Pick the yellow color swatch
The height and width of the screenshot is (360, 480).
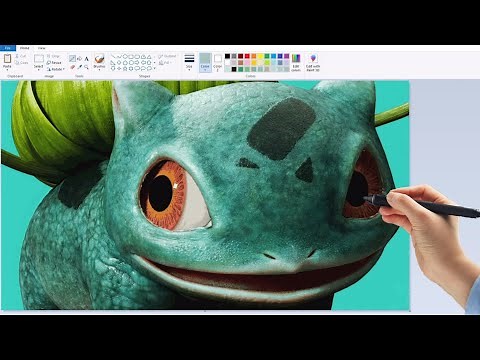pos(260,56)
